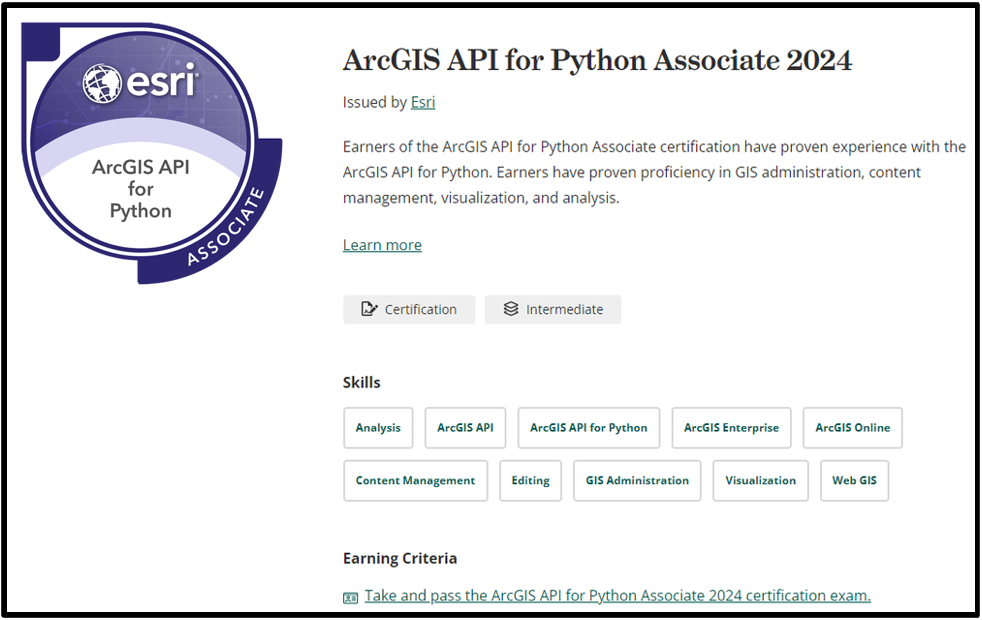Open the ArcGIS Enterprise skill tag
The height and width of the screenshot is (620, 982).
[731, 428]
